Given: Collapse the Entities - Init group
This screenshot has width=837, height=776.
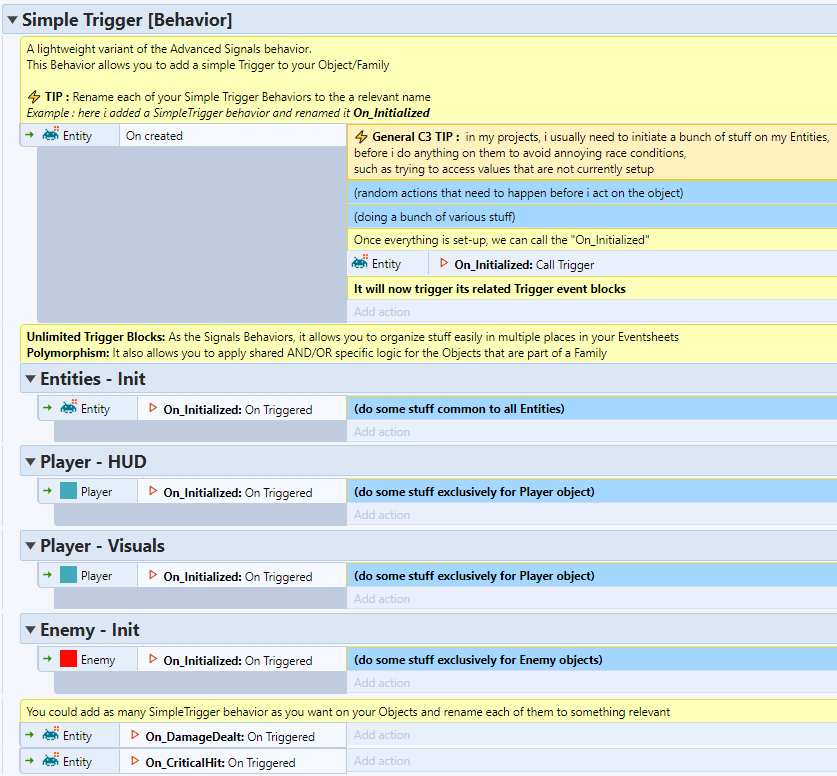Looking at the screenshot, I should 30,379.
